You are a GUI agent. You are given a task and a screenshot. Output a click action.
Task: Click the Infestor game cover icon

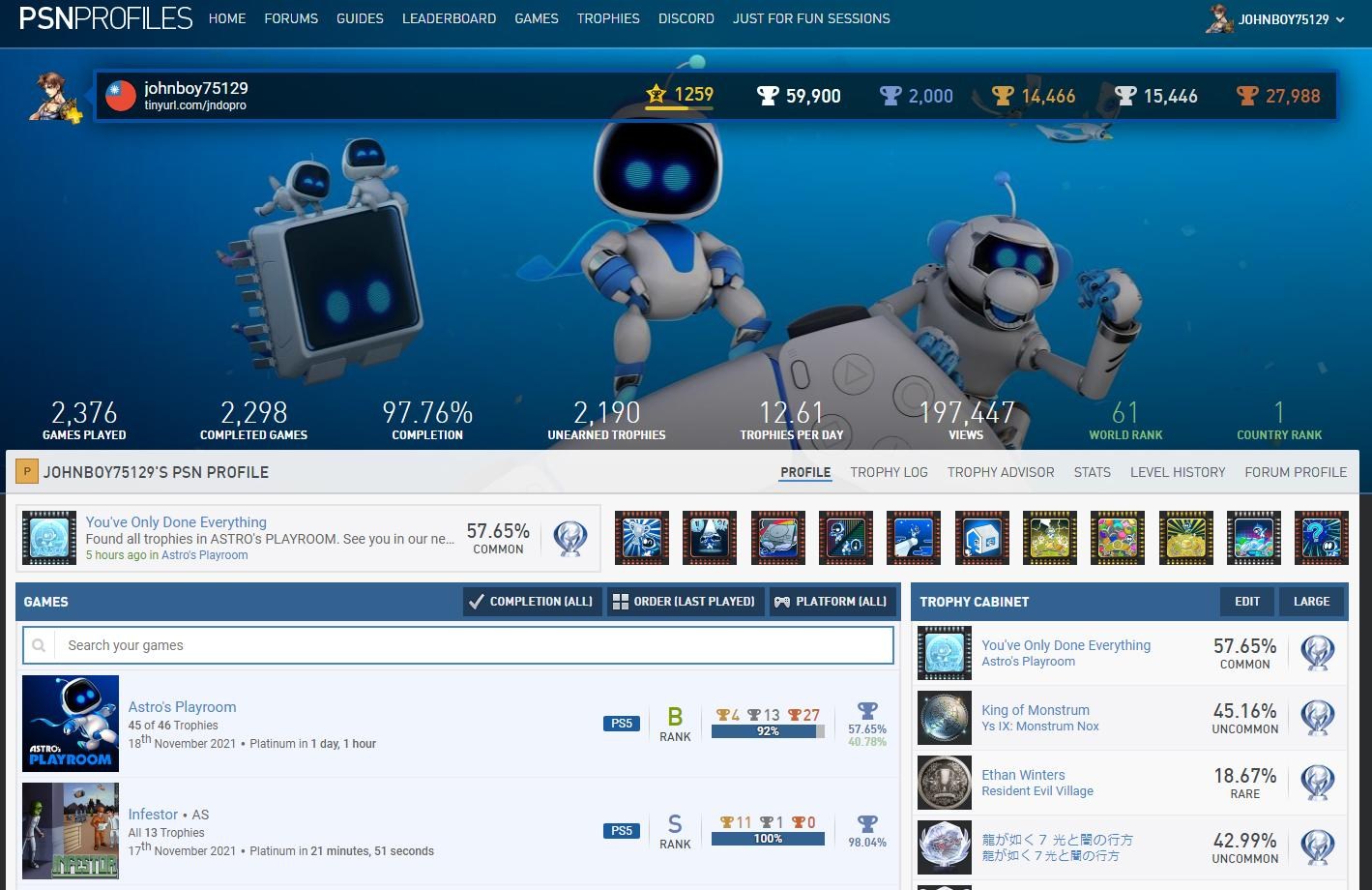coord(71,830)
